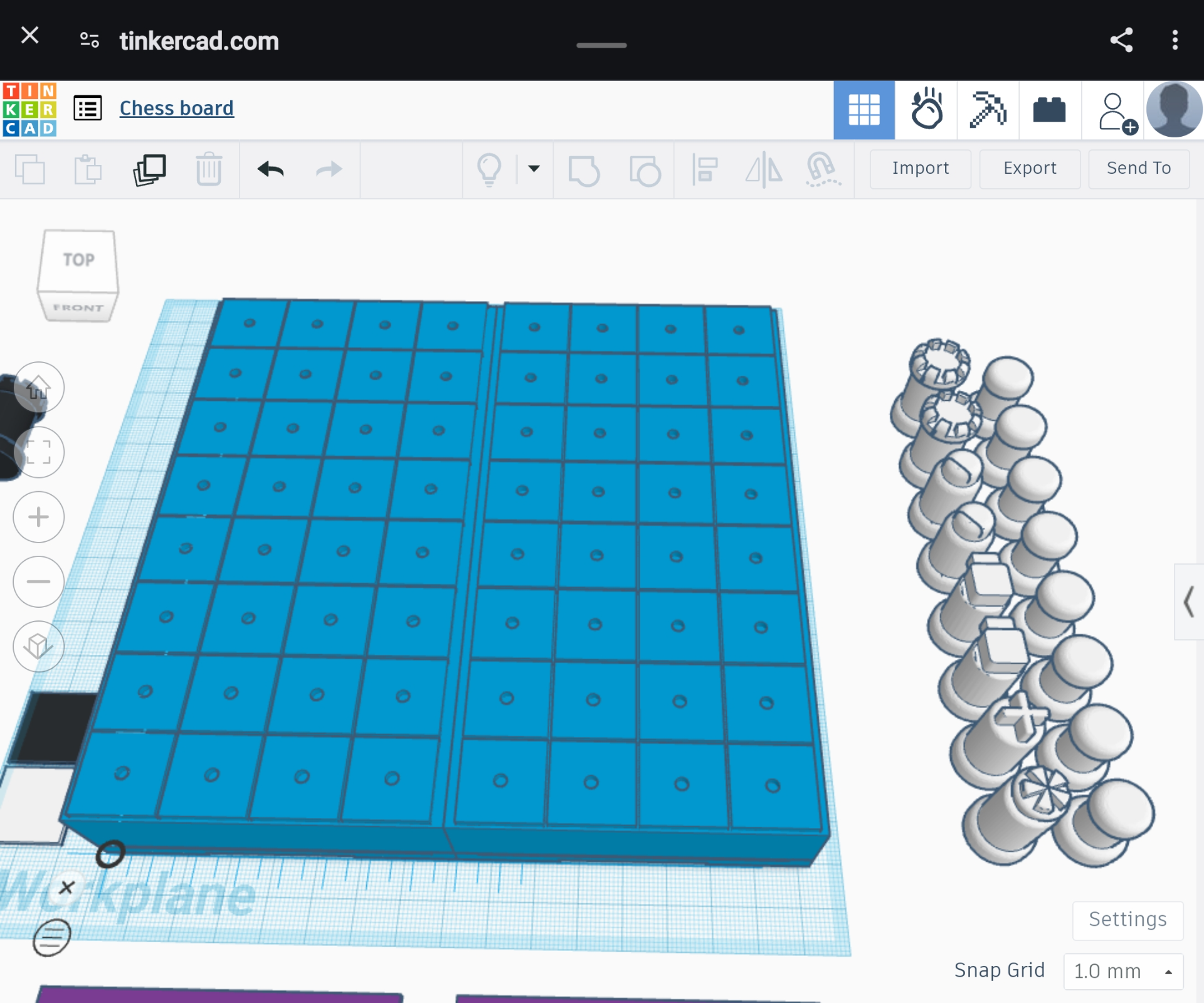Image resolution: width=1204 pixels, height=1003 pixels.
Task: Open the Send To menu
Action: (1139, 168)
